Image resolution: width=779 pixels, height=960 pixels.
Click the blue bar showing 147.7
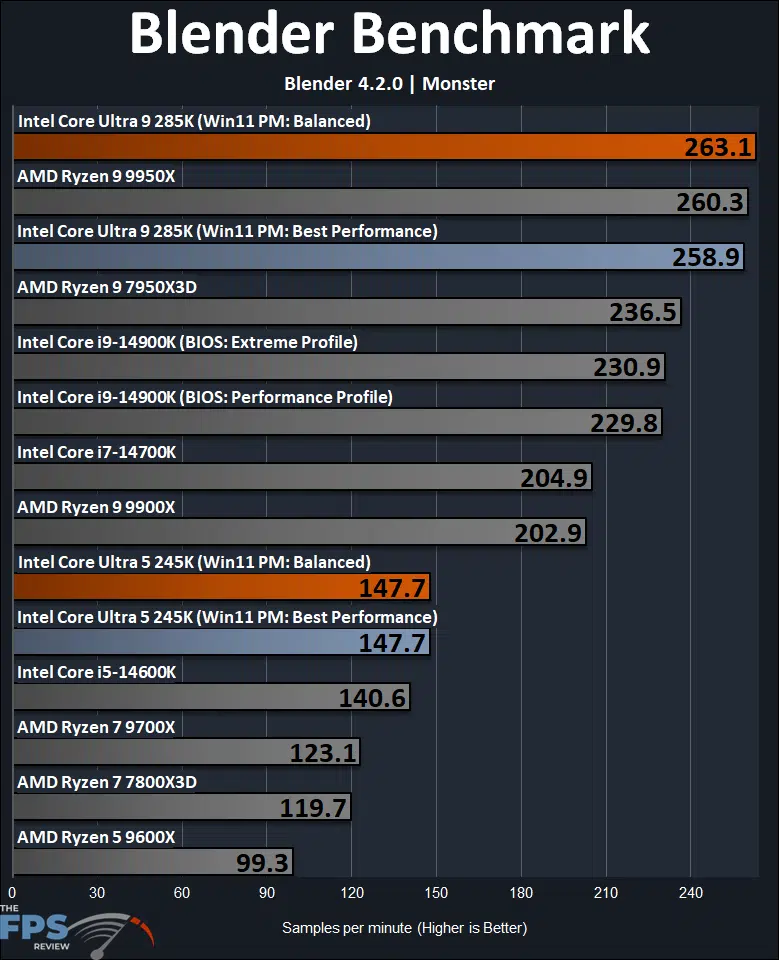point(222,643)
